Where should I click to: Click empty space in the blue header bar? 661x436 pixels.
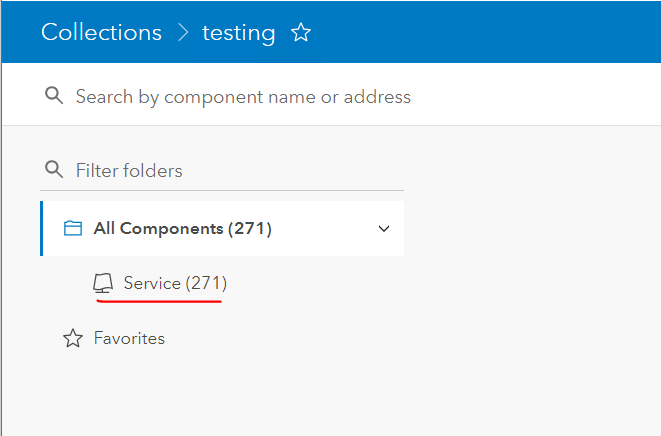(x=480, y=32)
